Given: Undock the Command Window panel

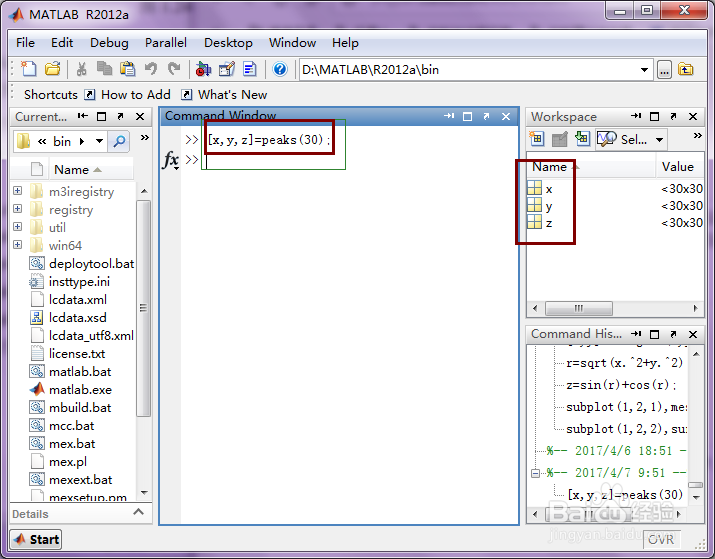Looking at the screenshot, I should [487, 116].
